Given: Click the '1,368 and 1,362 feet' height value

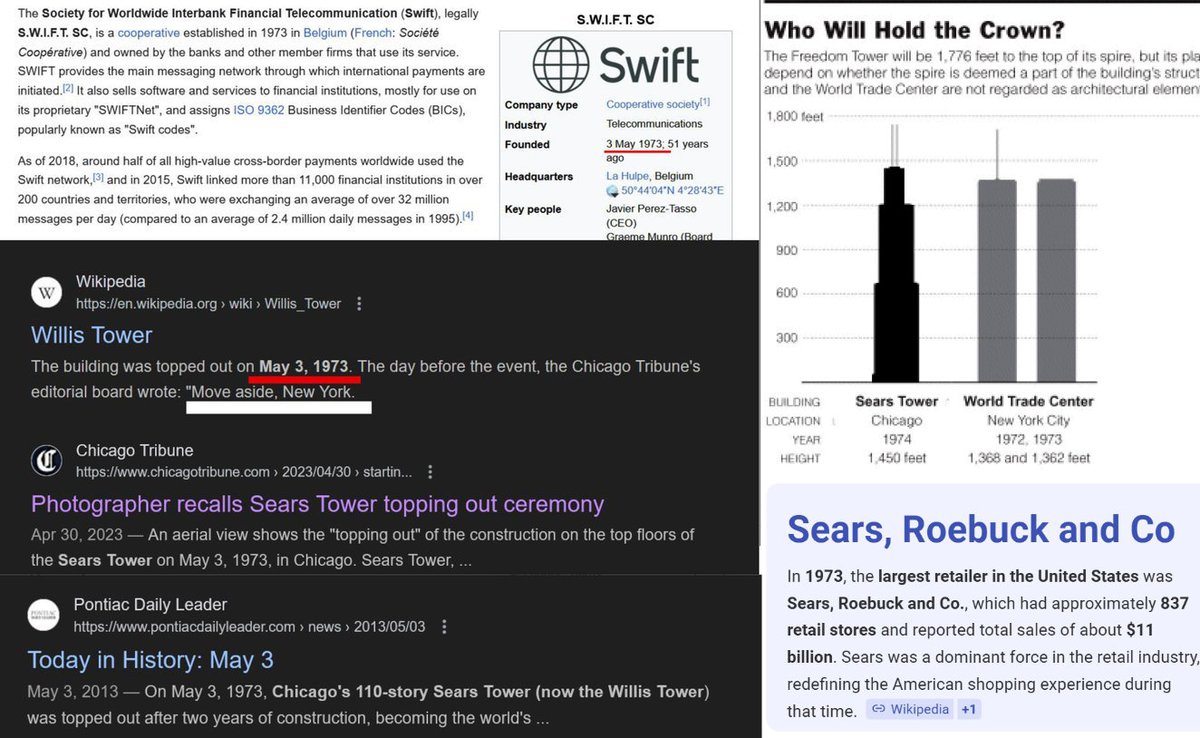Looking at the screenshot, I should coord(1029,458).
